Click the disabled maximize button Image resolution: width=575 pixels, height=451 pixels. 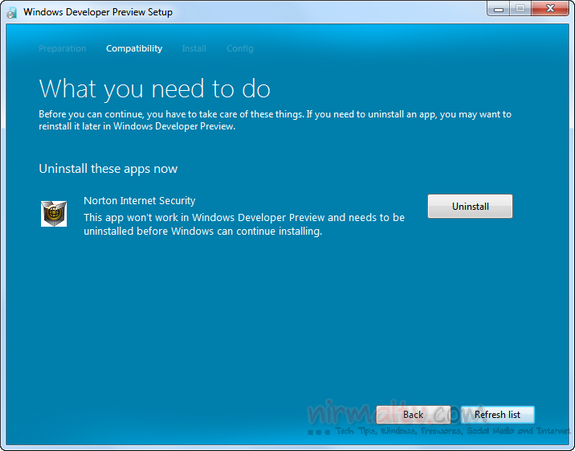[x=520, y=8]
